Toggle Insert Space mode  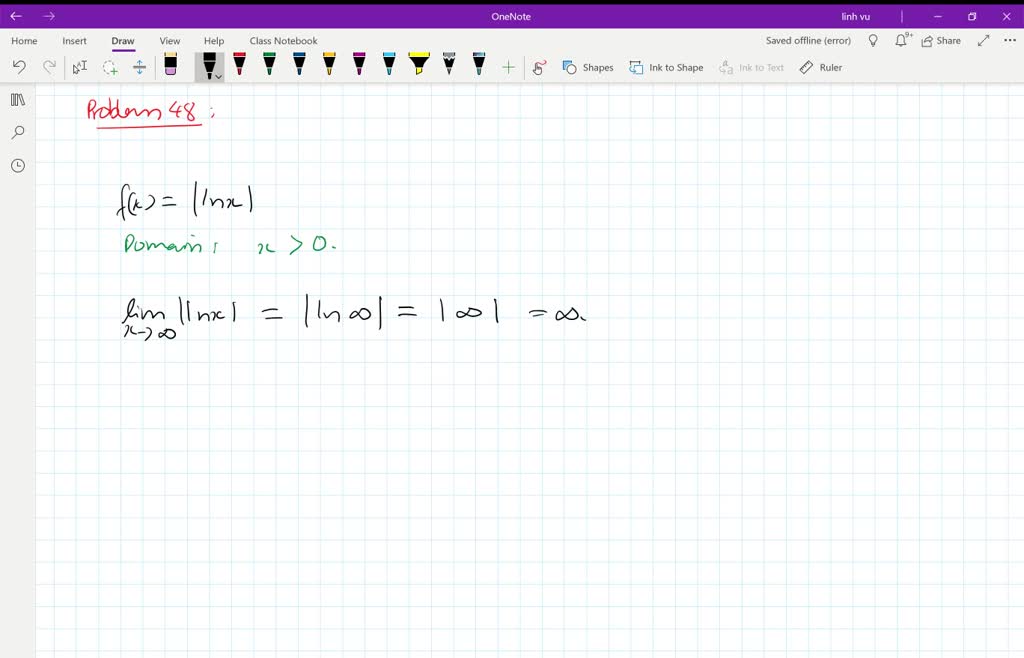pyautogui.click(x=139, y=66)
